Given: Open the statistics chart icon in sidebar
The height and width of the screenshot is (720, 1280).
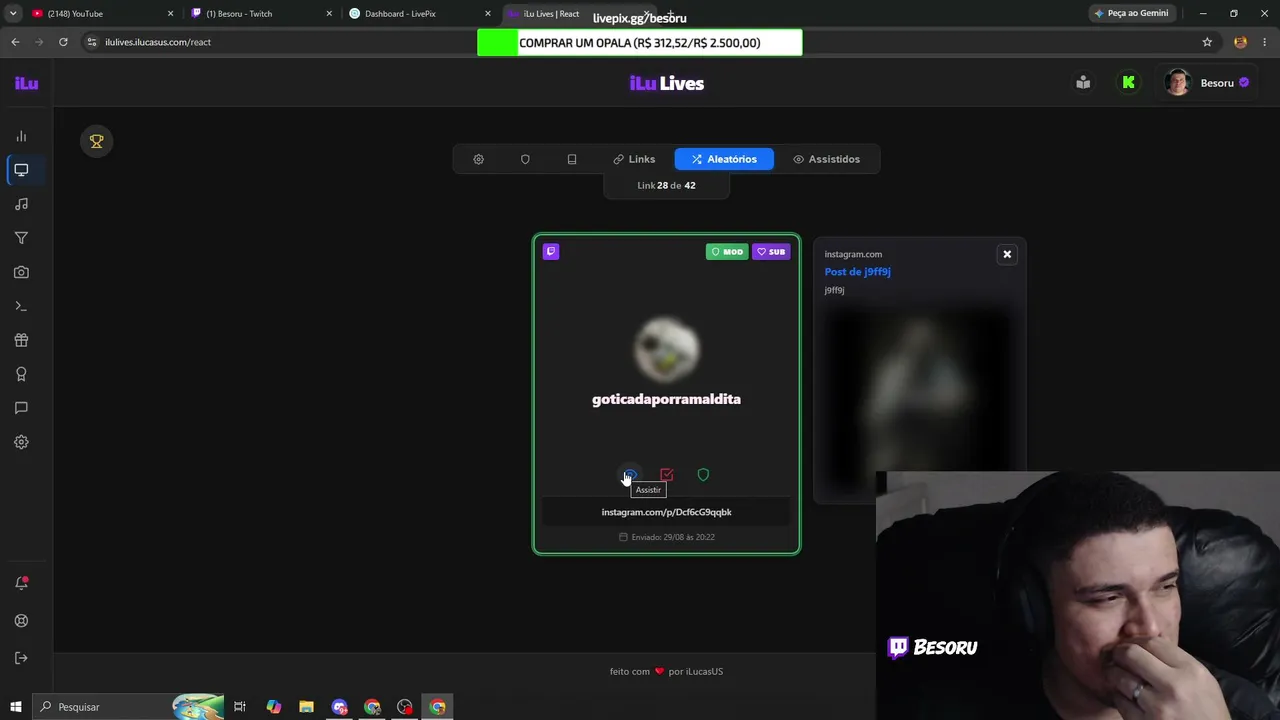Looking at the screenshot, I should pos(21,136).
